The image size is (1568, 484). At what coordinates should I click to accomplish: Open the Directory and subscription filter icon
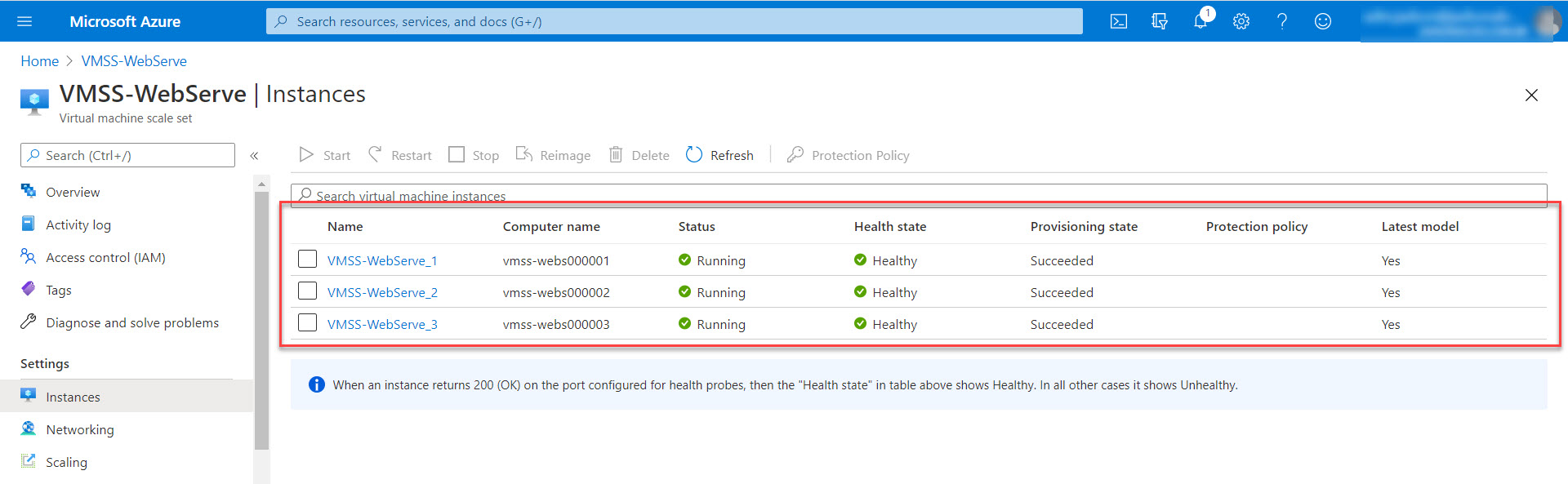(x=1159, y=21)
